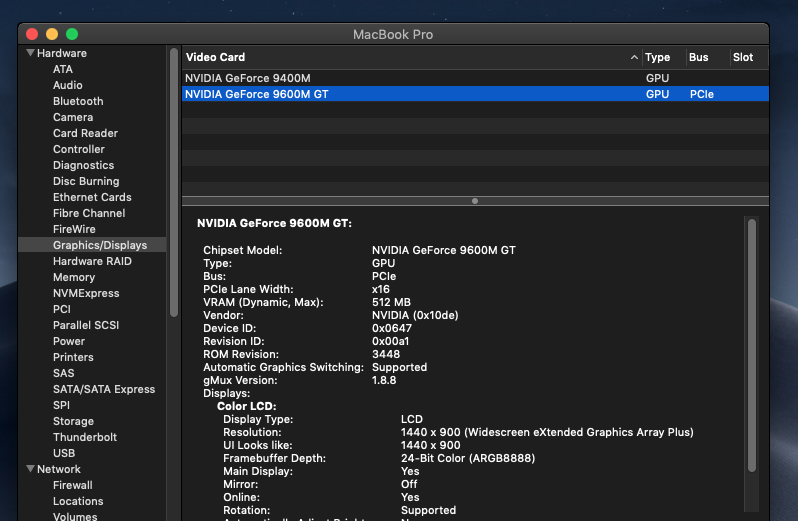Toggle the sort direction arrow in the header
The image size is (798, 521).
pyautogui.click(x=634, y=57)
